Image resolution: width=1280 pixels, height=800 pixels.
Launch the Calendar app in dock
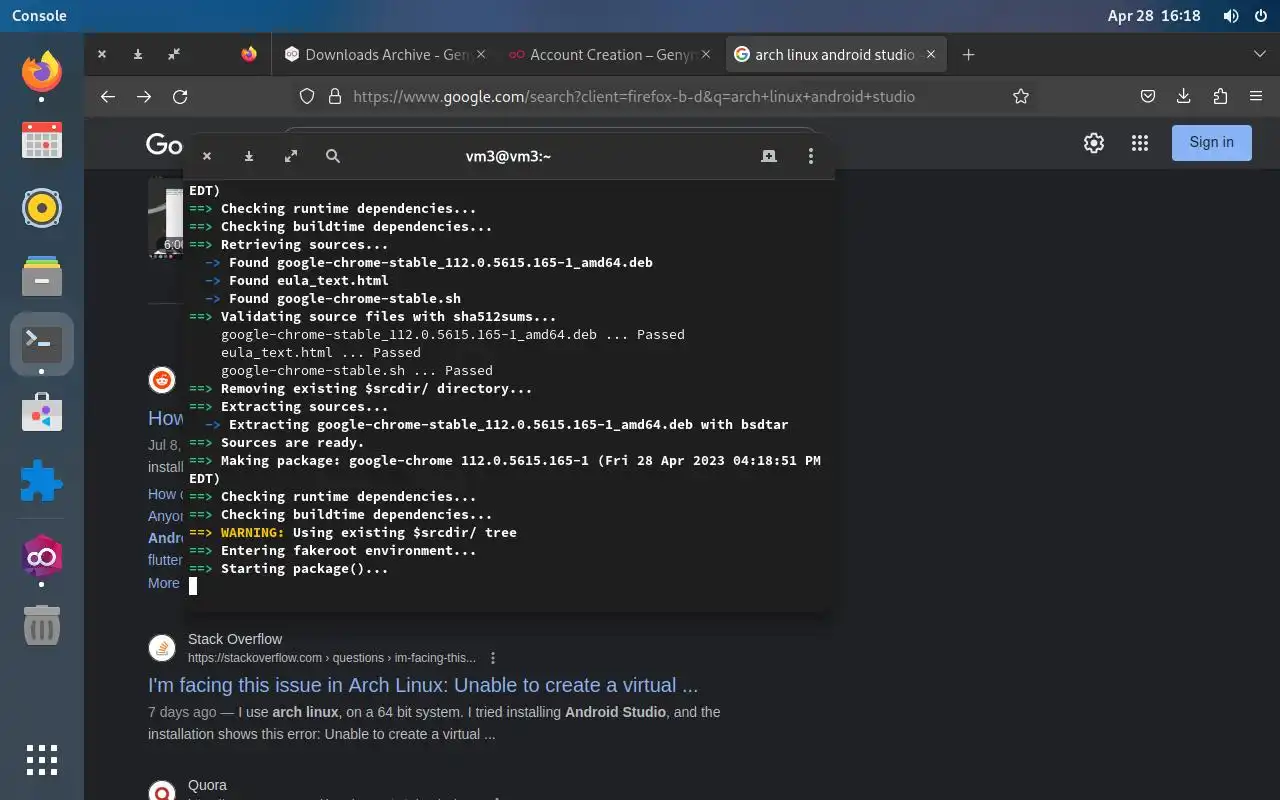tap(42, 140)
